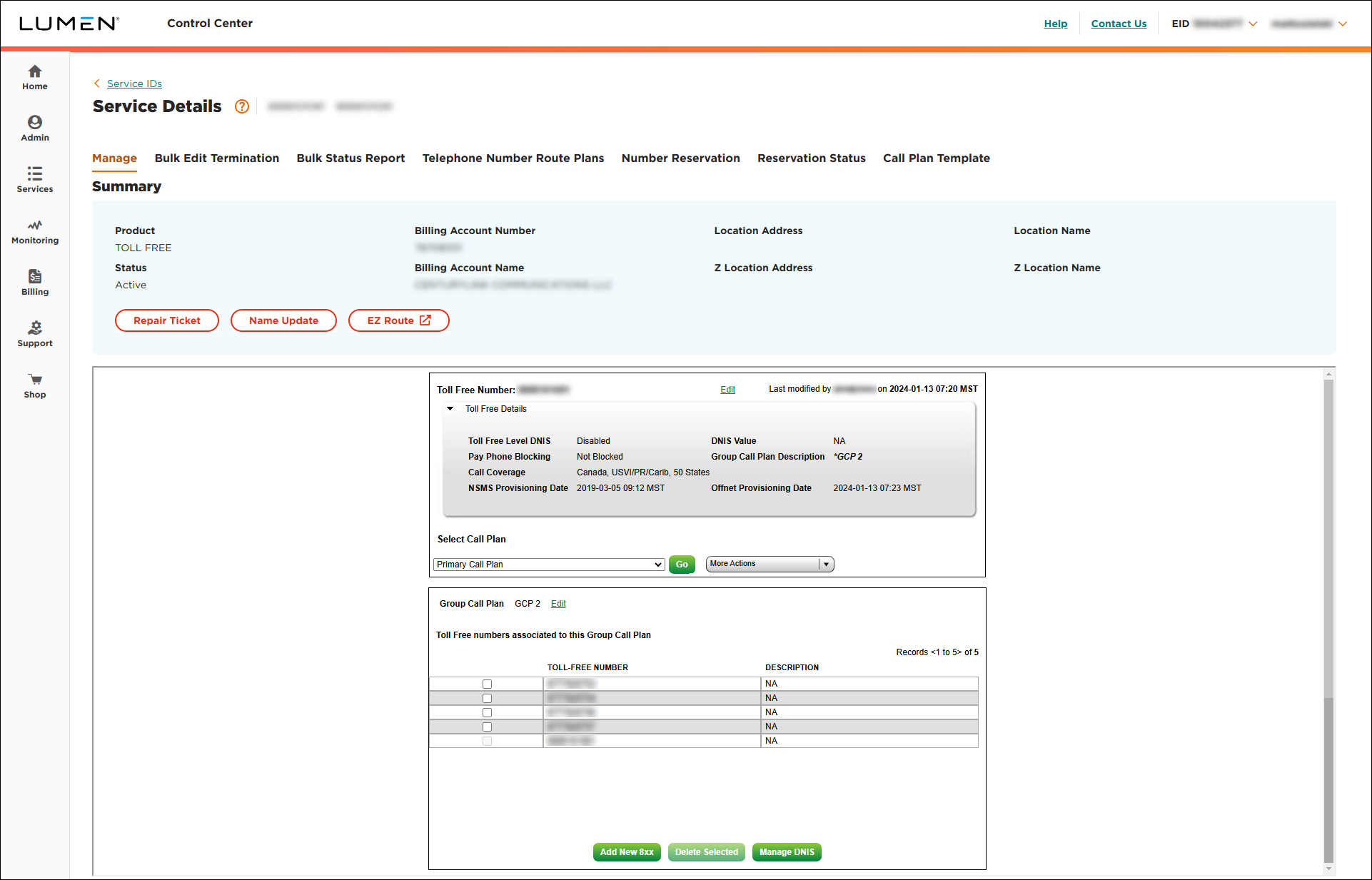This screenshot has width=1372, height=880.
Task: Select the Shop cart icon
Action: (x=34, y=384)
